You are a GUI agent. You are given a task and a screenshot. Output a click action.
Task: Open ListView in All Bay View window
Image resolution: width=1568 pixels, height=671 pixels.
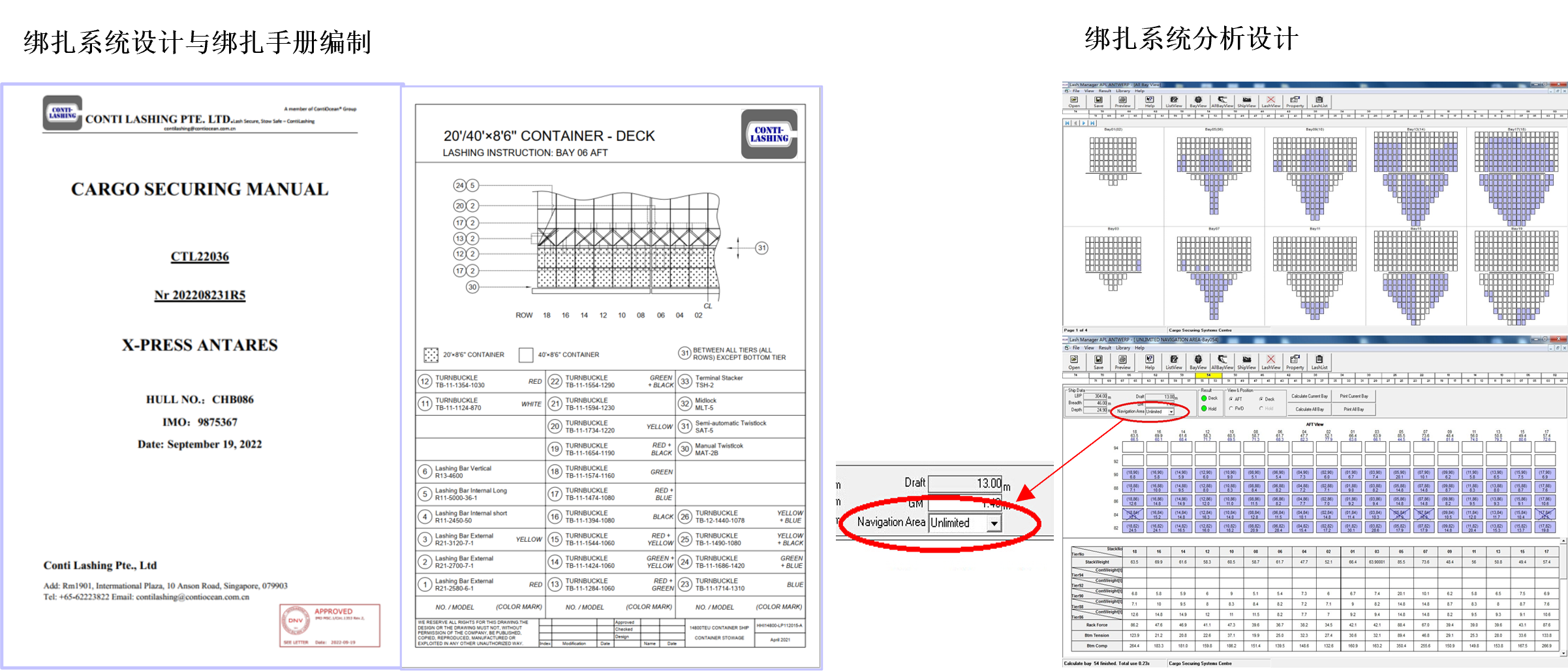(x=1174, y=102)
